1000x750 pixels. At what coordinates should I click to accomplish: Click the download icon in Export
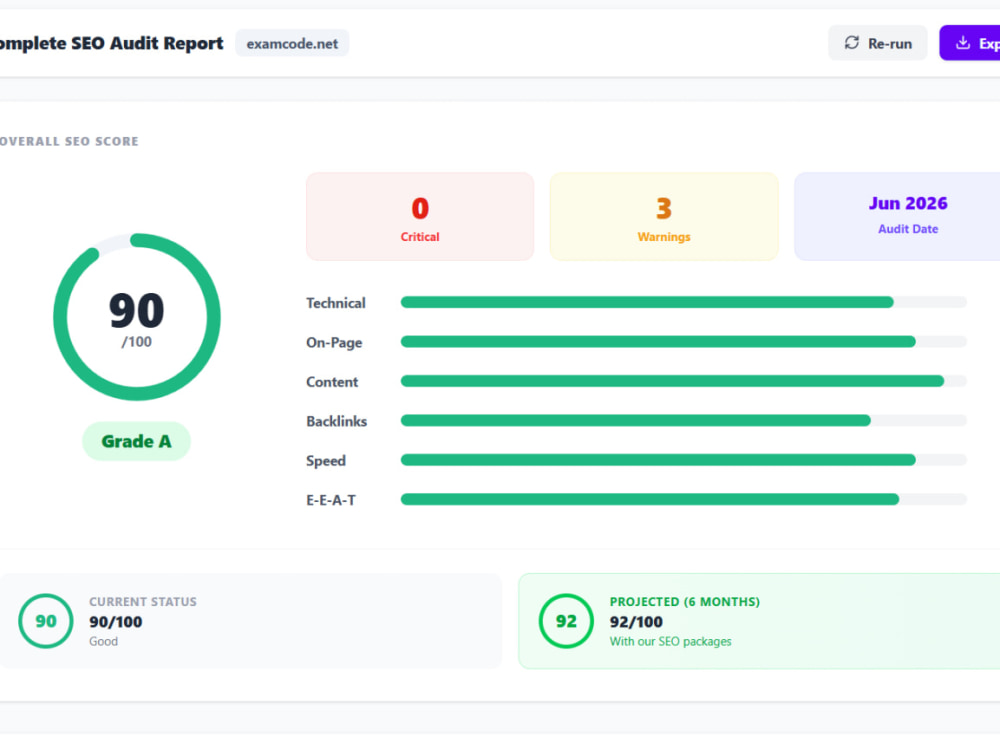tap(962, 43)
